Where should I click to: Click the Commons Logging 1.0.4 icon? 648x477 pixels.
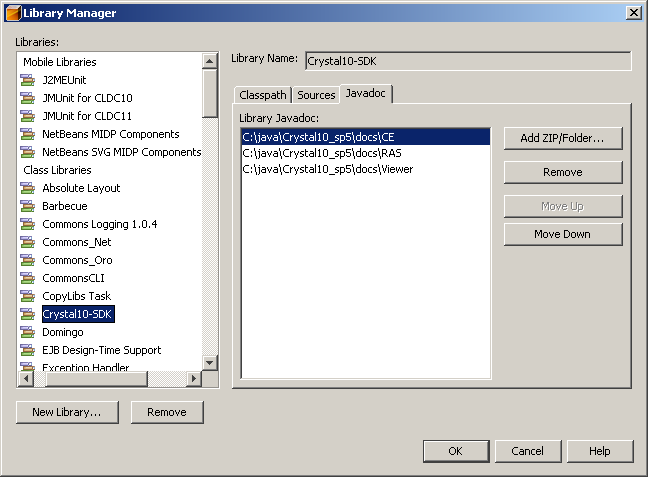pos(28,224)
